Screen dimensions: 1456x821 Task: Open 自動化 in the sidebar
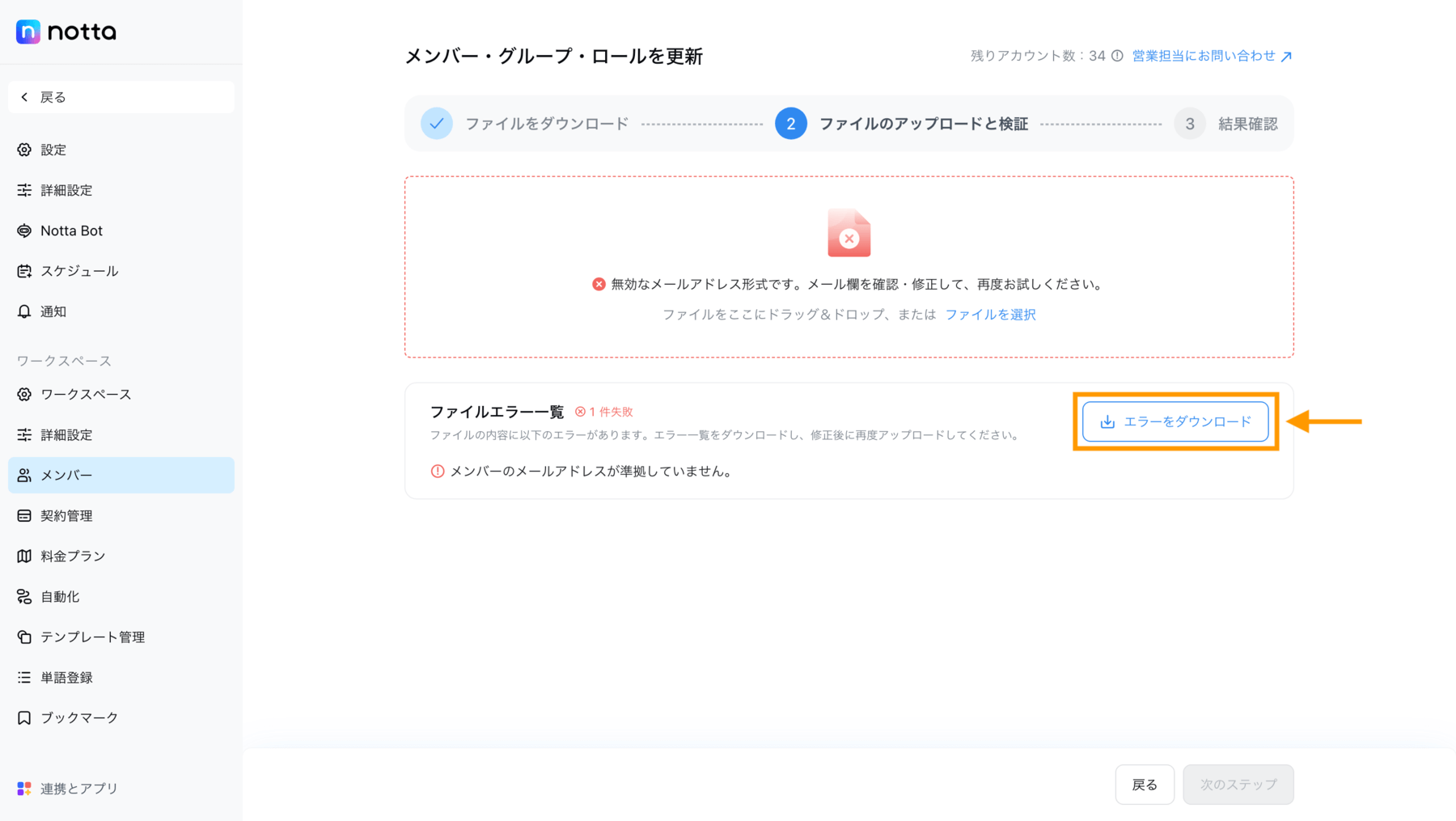[x=121, y=596]
